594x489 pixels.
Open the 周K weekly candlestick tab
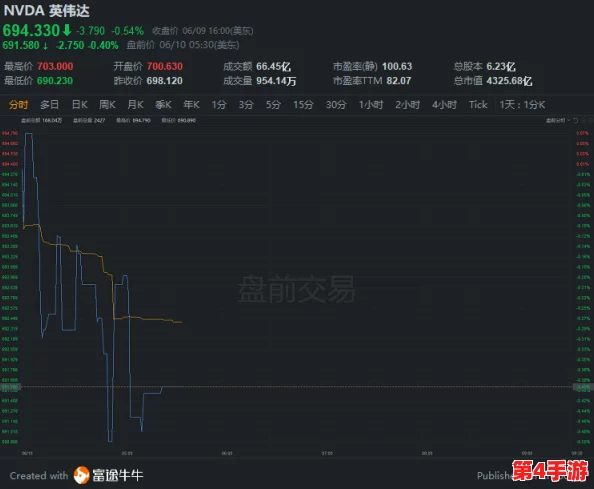107,105
